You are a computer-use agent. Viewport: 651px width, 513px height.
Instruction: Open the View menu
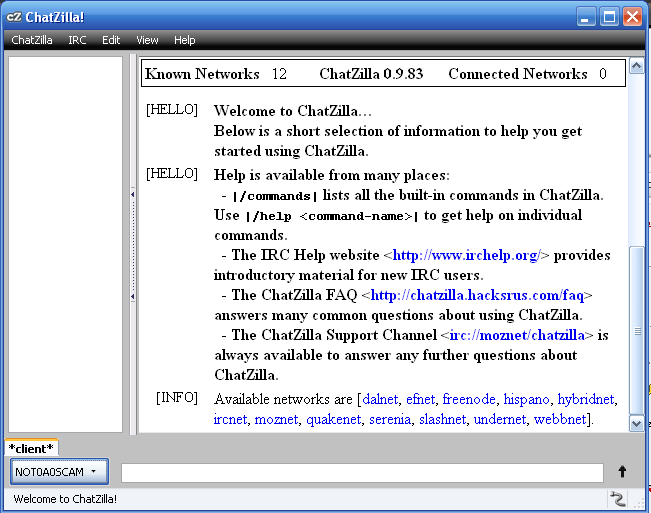tap(147, 40)
